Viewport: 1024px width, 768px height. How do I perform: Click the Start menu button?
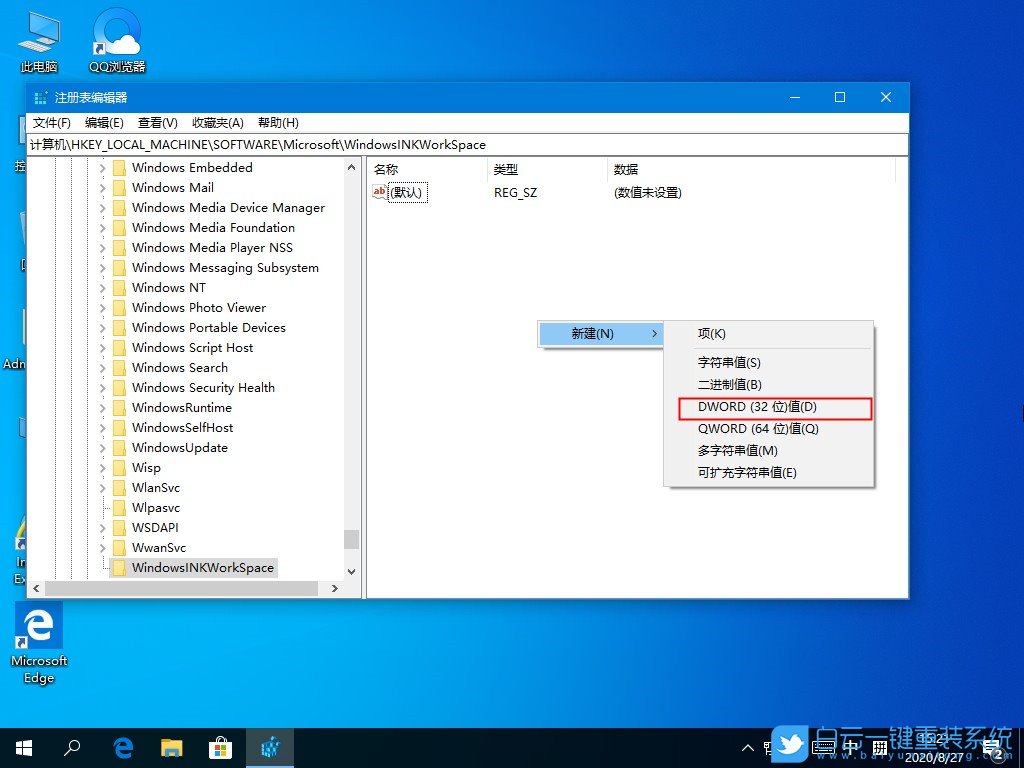[x=23, y=747]
